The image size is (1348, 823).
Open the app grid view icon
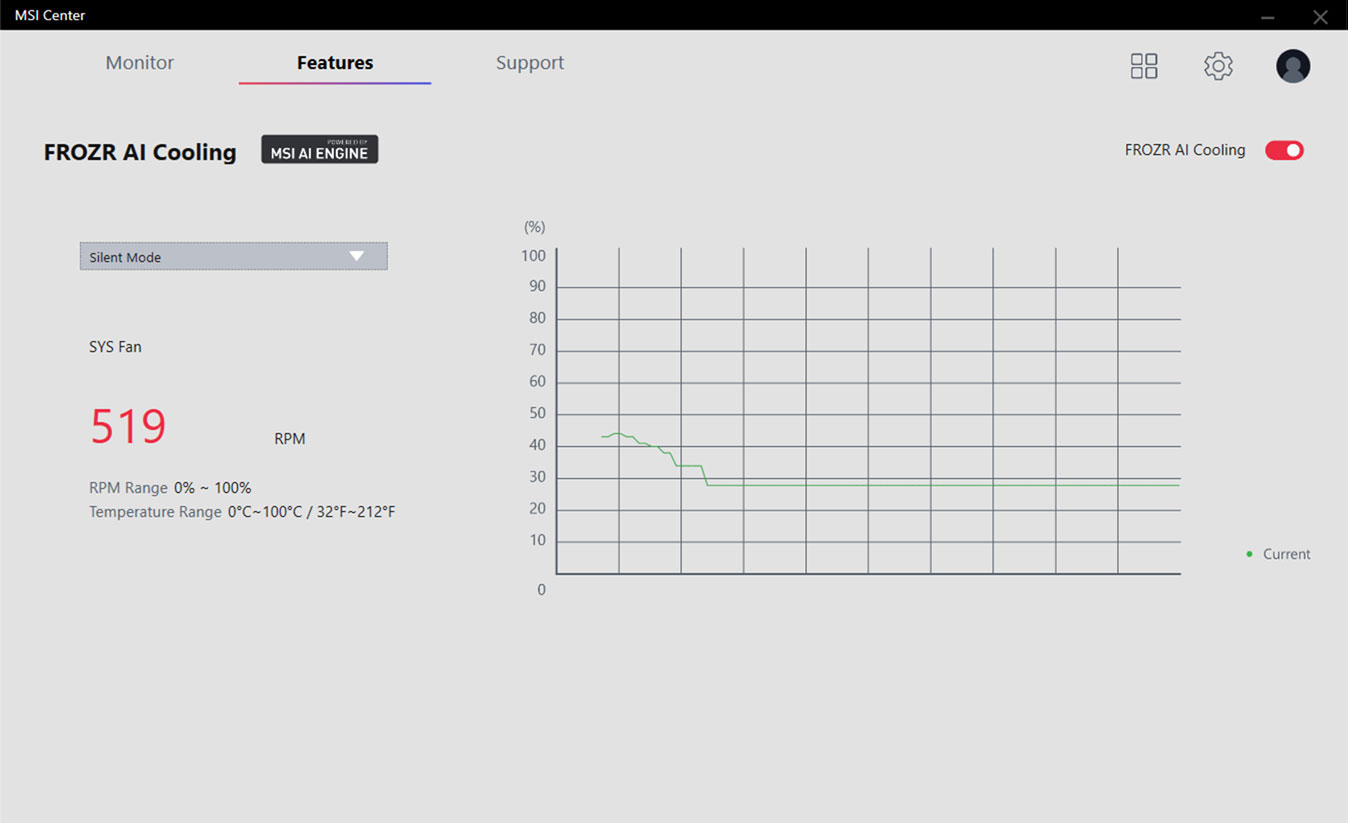coord(1144,66)
